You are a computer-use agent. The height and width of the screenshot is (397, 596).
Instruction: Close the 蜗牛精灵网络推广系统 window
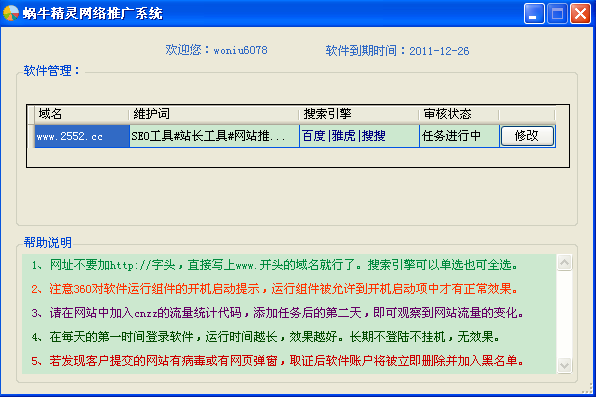pyautogui.click(x=580, y=14)
